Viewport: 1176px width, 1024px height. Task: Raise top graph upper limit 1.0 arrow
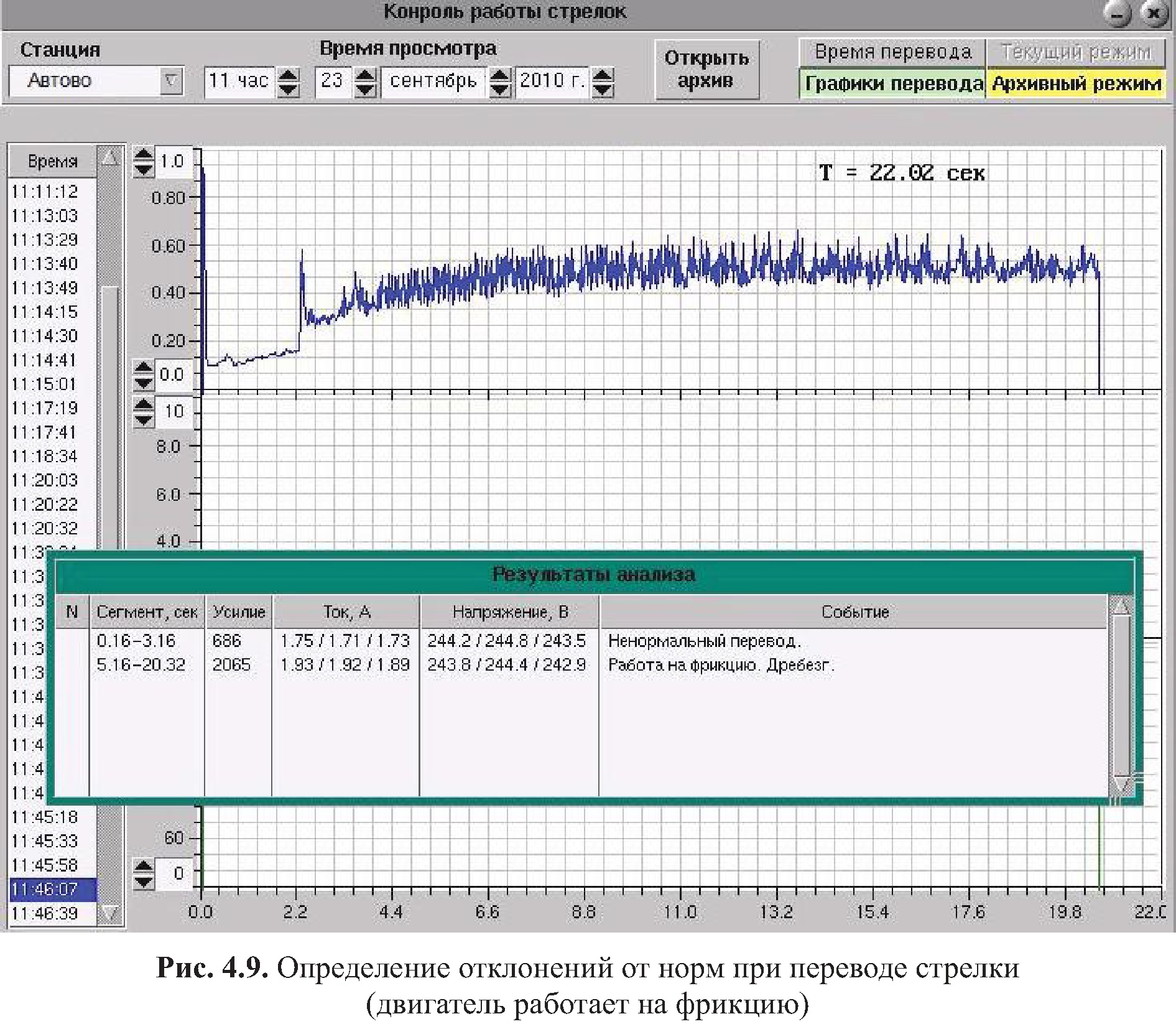[144, 155]
